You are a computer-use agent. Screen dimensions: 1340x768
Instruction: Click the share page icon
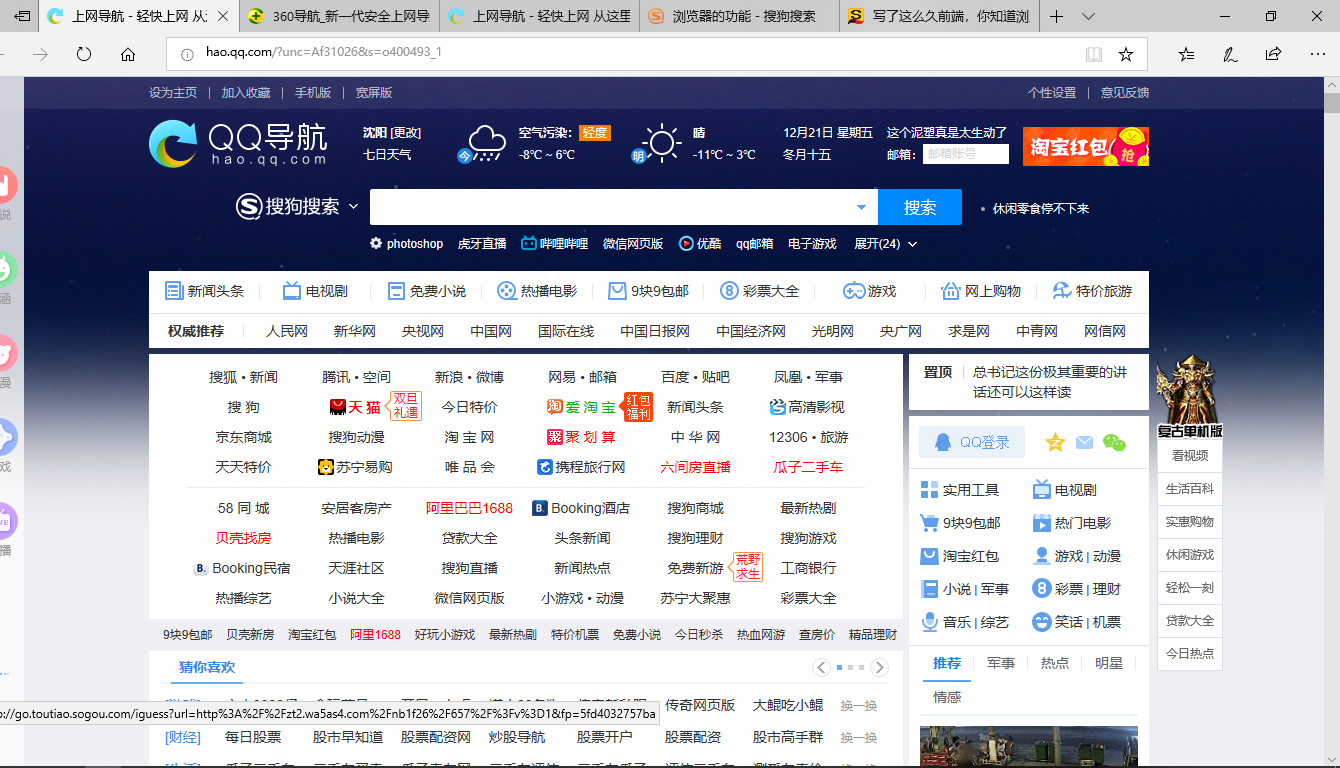coord(1273,54)
